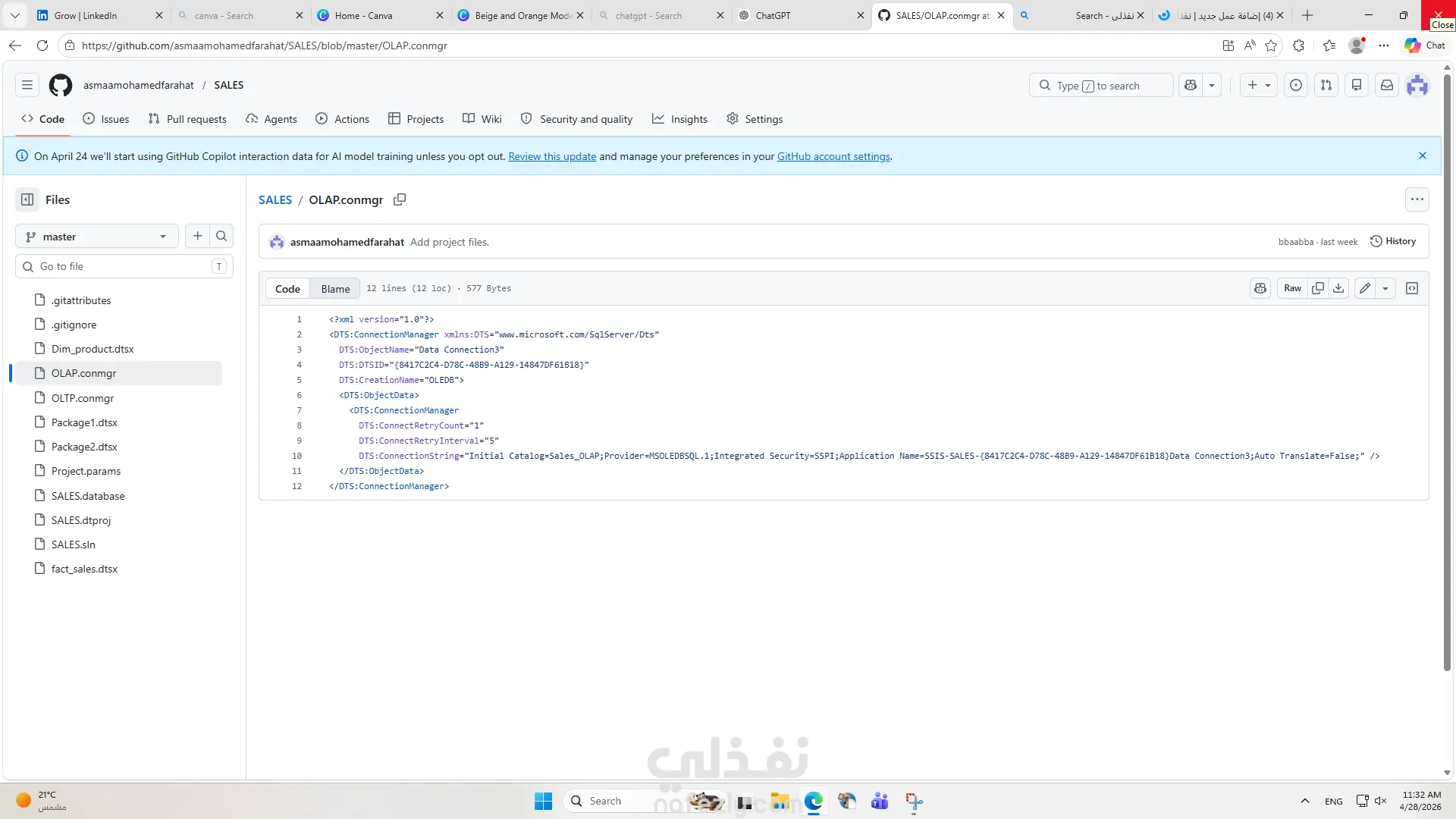1456x819 pixels.
Task: Collapse the Files side panel
Action: tap(27, 199)
